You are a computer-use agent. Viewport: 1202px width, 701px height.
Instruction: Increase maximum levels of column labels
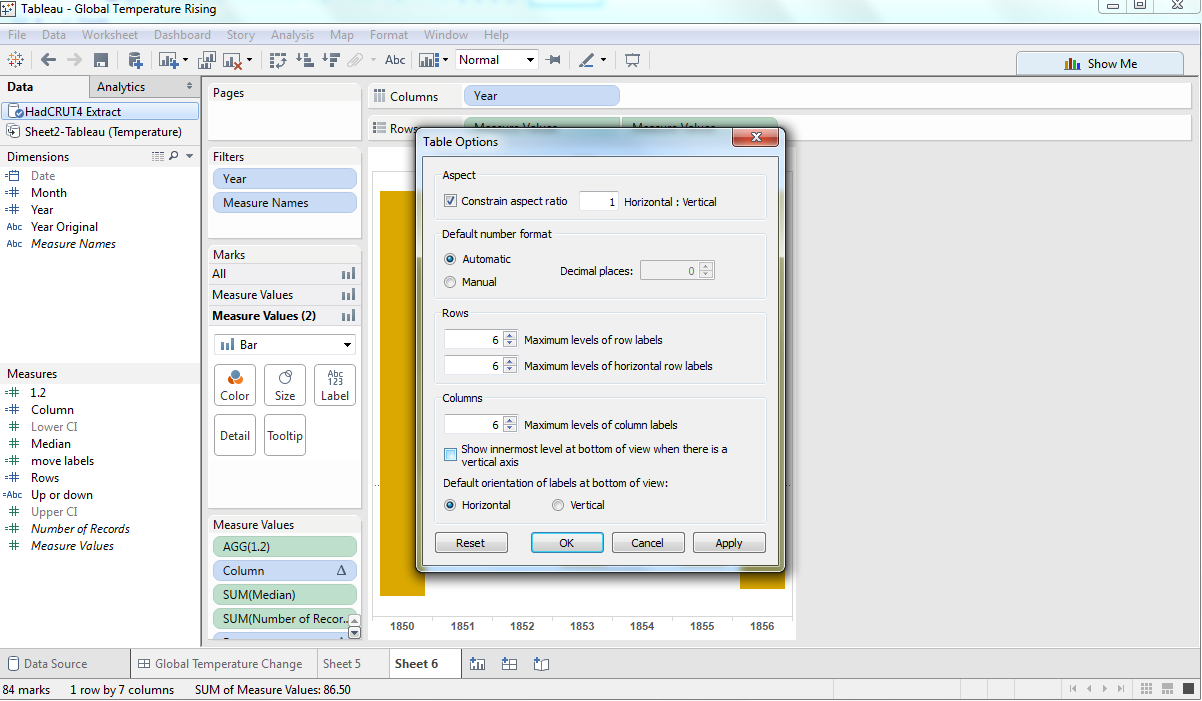[x=510, y=421]
